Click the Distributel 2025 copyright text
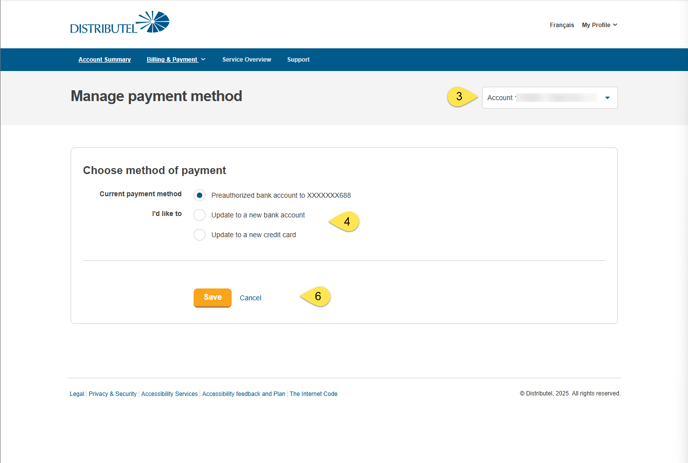Image resolution: width=688 pixels, height=463 pixels. point(570,394)
